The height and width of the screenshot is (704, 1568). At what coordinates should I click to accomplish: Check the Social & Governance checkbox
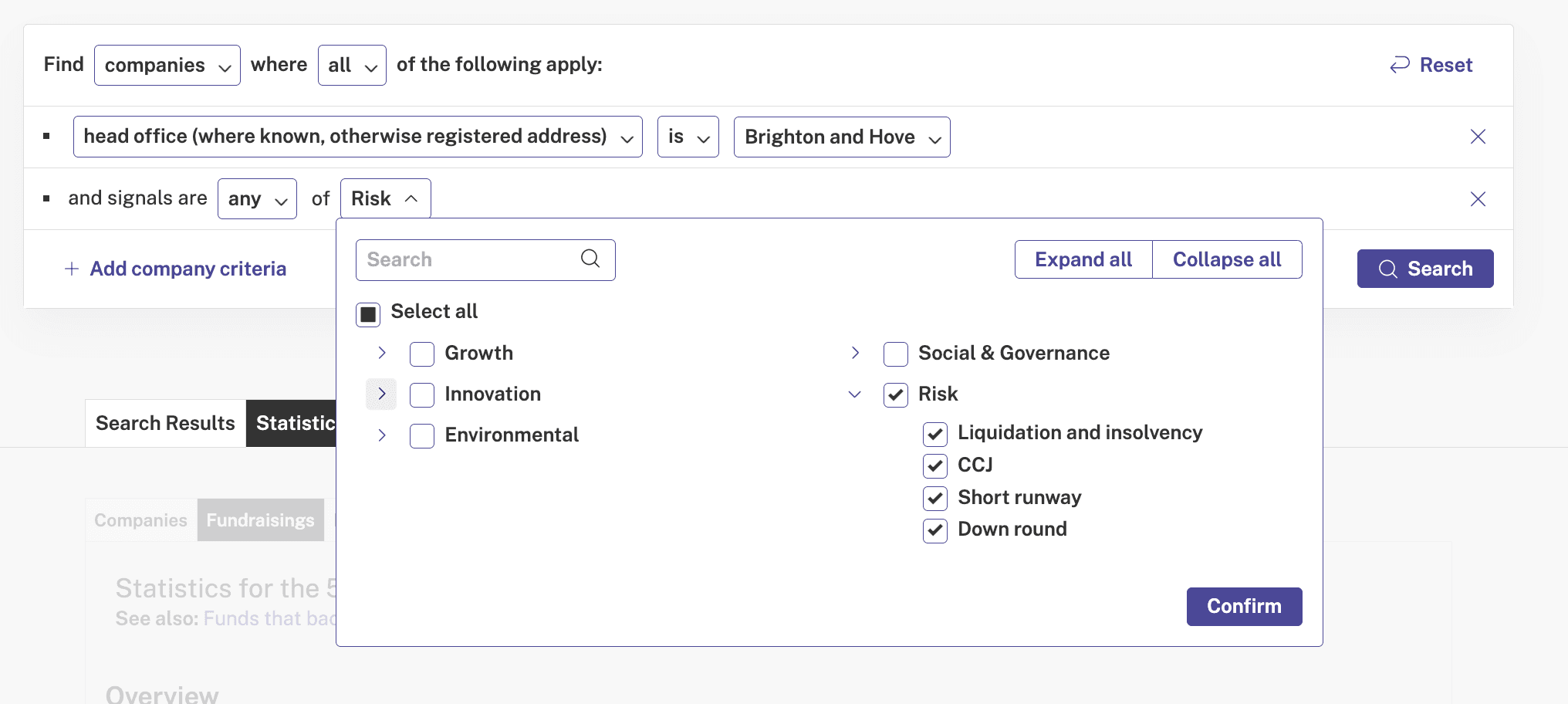[896, 354]
